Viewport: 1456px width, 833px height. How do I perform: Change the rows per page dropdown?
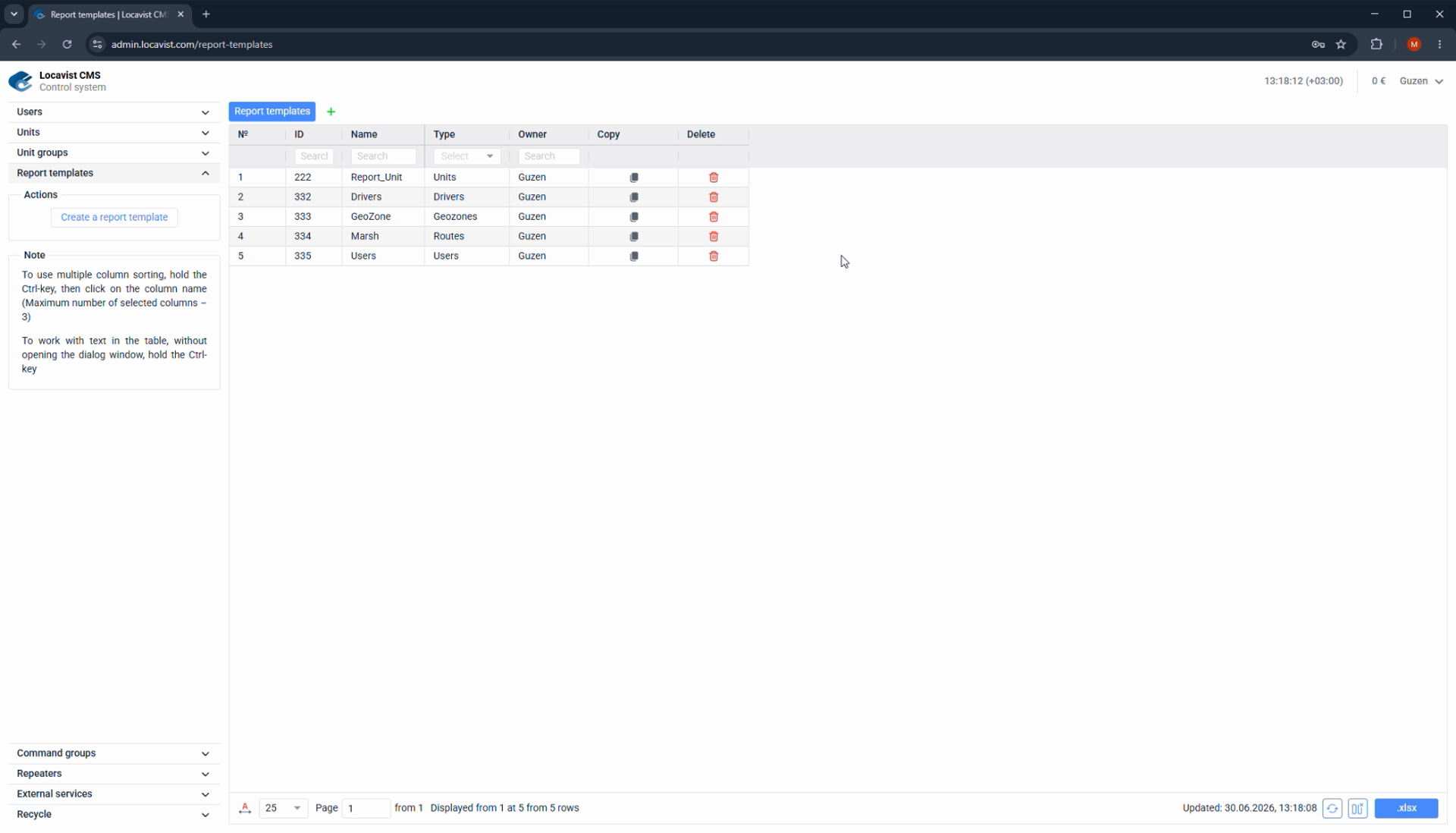283,809
